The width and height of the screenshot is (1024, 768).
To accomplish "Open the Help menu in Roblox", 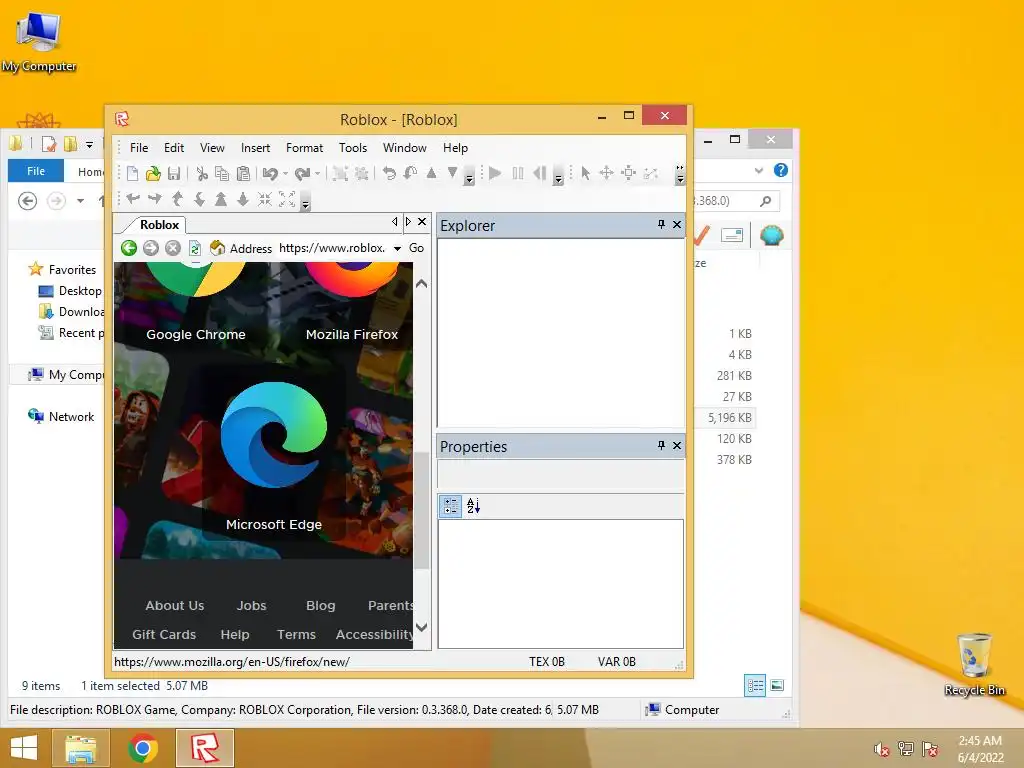I will tap(455, 148).
